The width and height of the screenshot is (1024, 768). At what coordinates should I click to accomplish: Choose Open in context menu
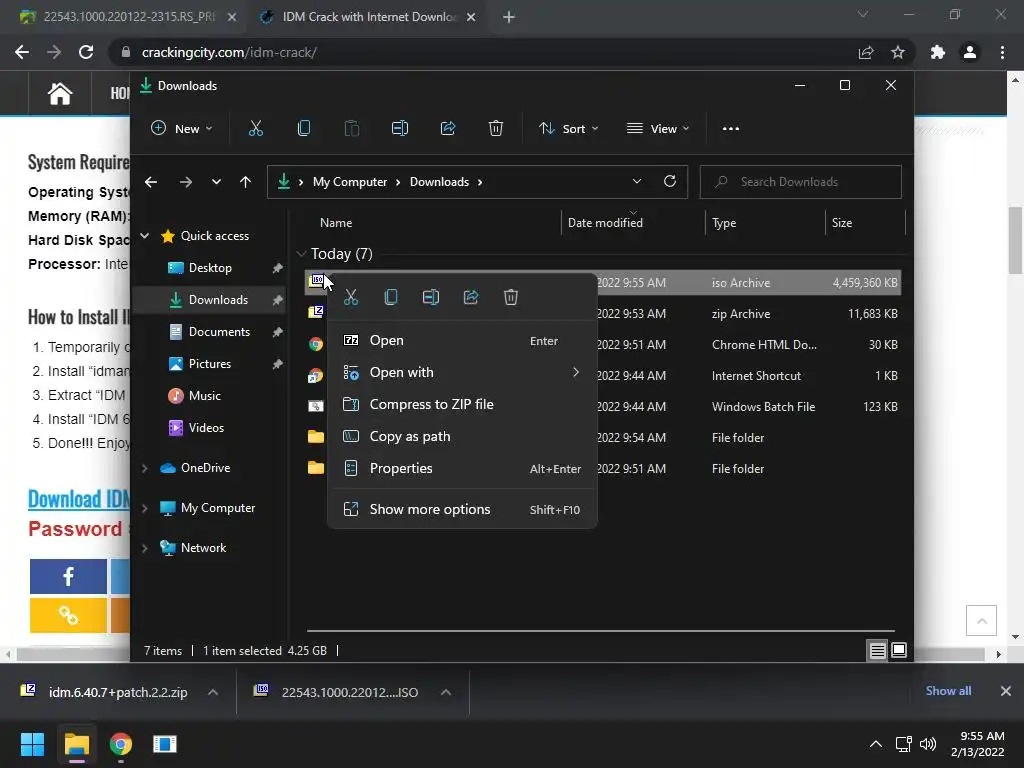tap(462, 340)
